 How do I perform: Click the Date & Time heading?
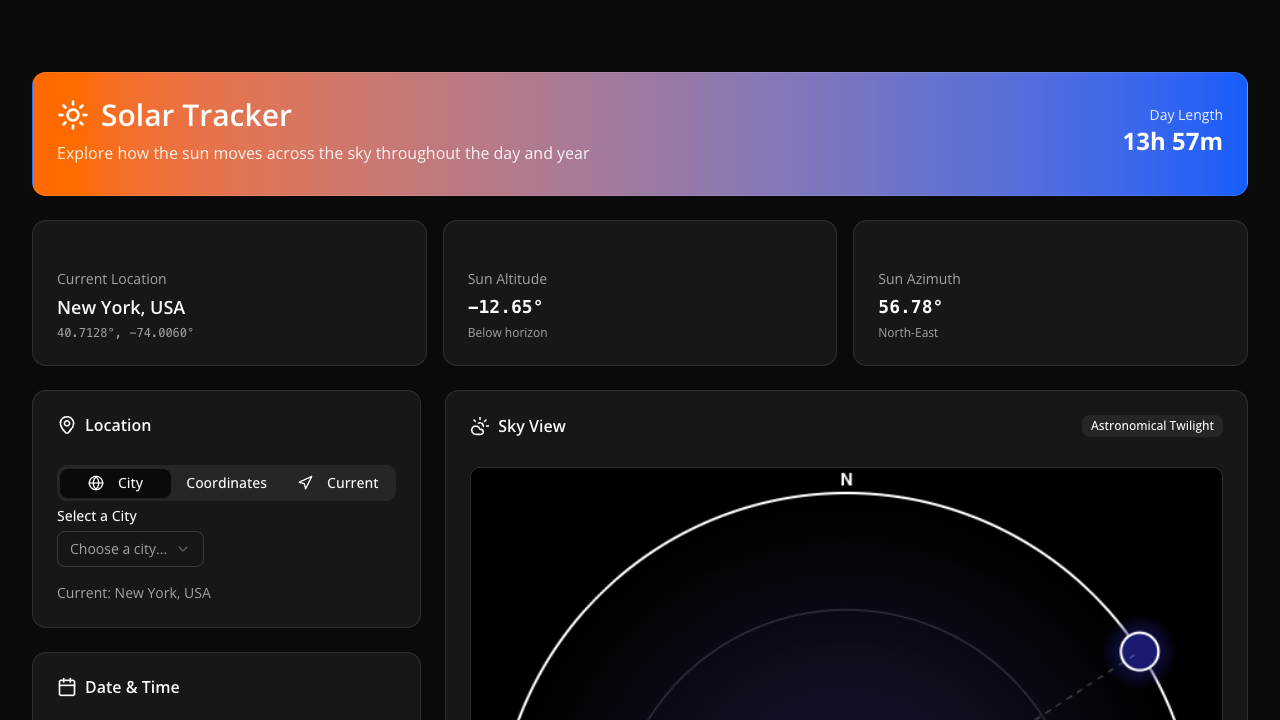pos(132,687)
